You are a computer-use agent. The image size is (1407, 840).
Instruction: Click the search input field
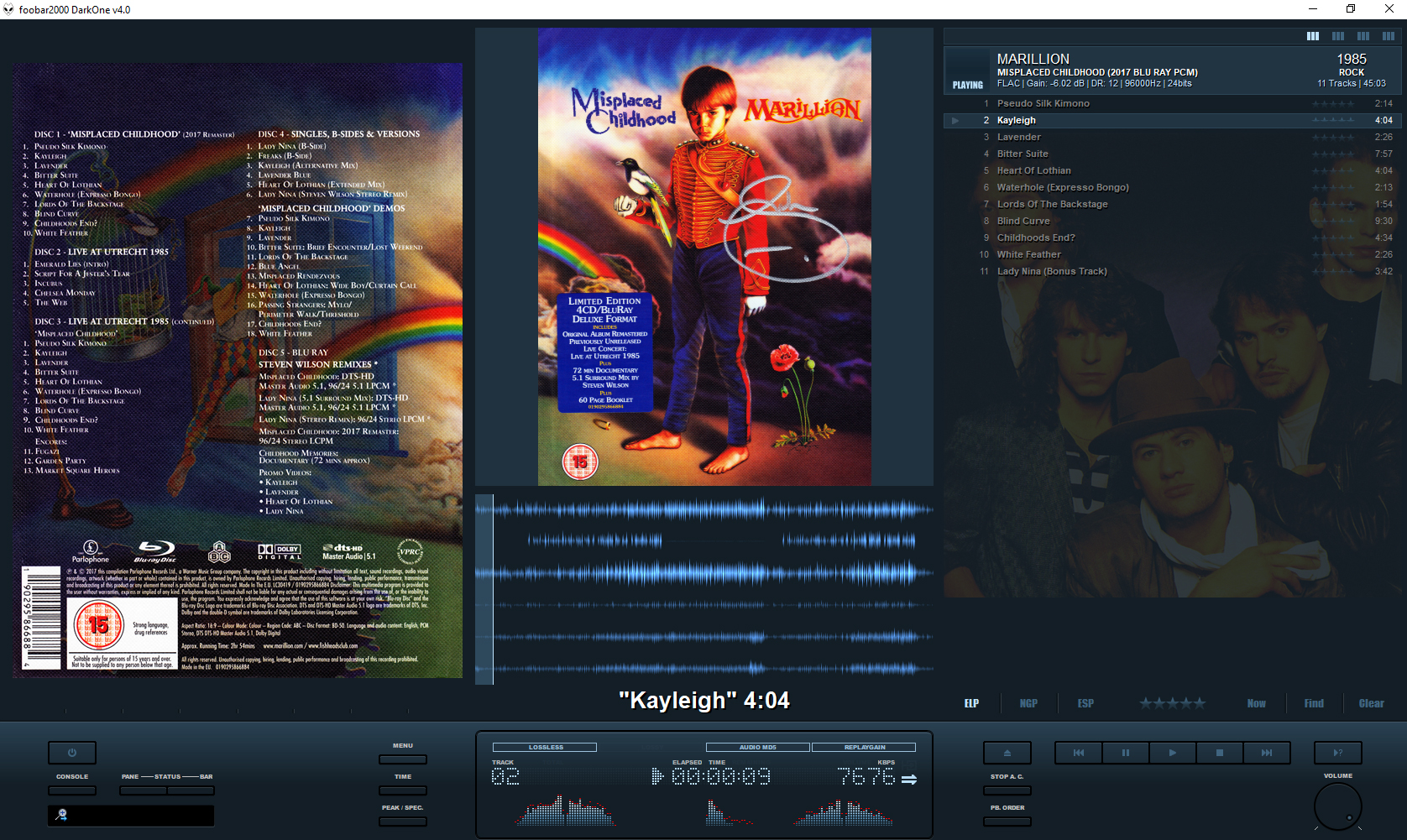point(131,815)
